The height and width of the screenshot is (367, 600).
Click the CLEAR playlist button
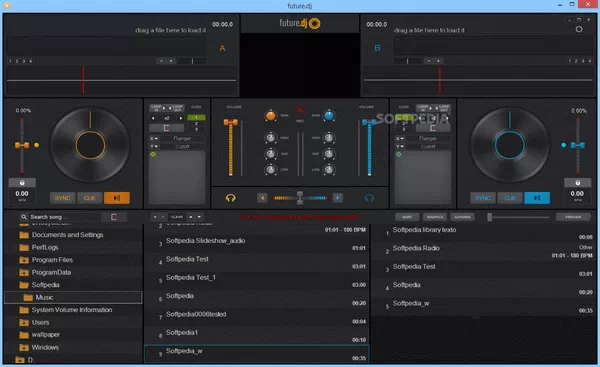tap(177, 217)
